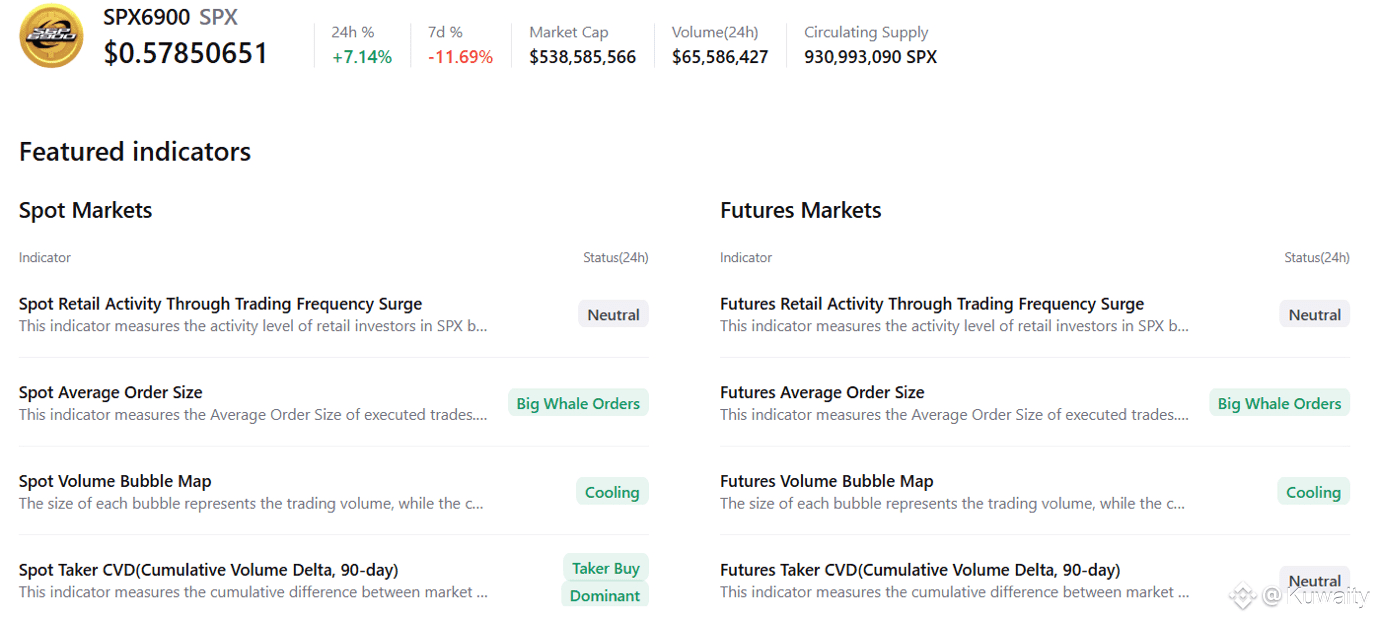The height and width of the screenshot is (621, 1378).
Task: Click the spot Big Whale Orders badge
Action: pyautogui.click(x=578, y=403)
